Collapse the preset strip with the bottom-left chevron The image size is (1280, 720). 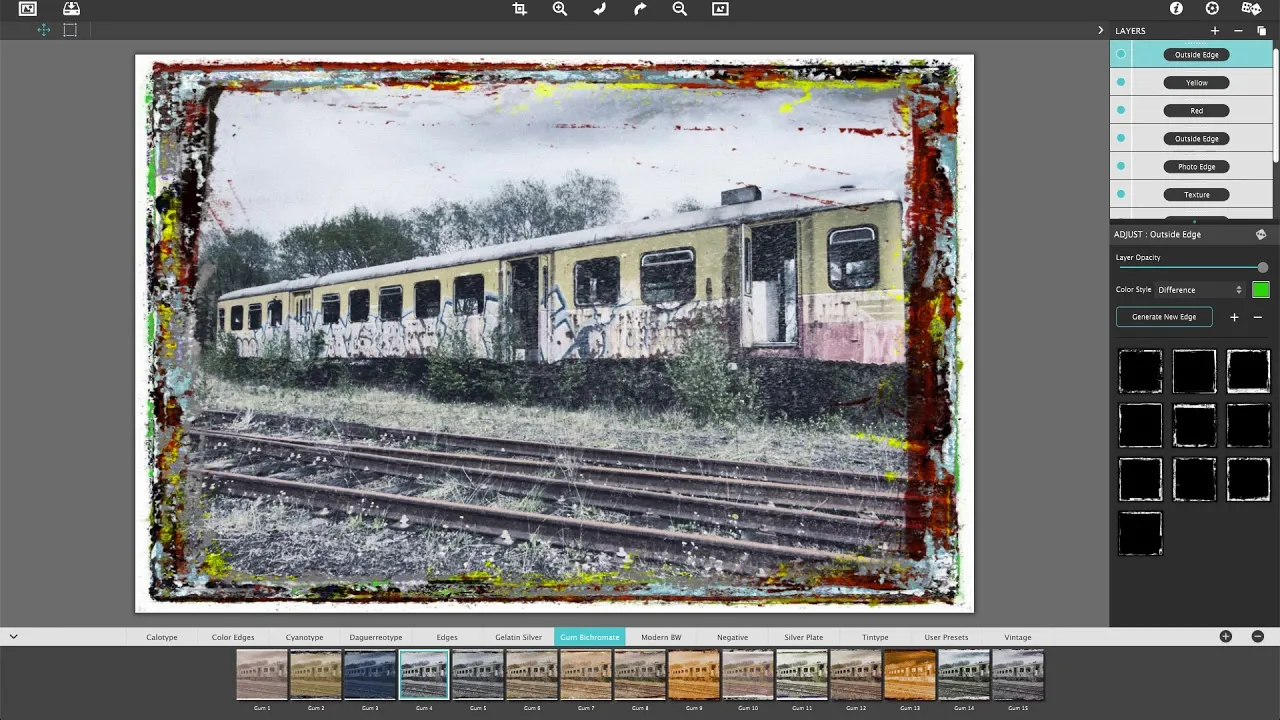tap(13, 636)
